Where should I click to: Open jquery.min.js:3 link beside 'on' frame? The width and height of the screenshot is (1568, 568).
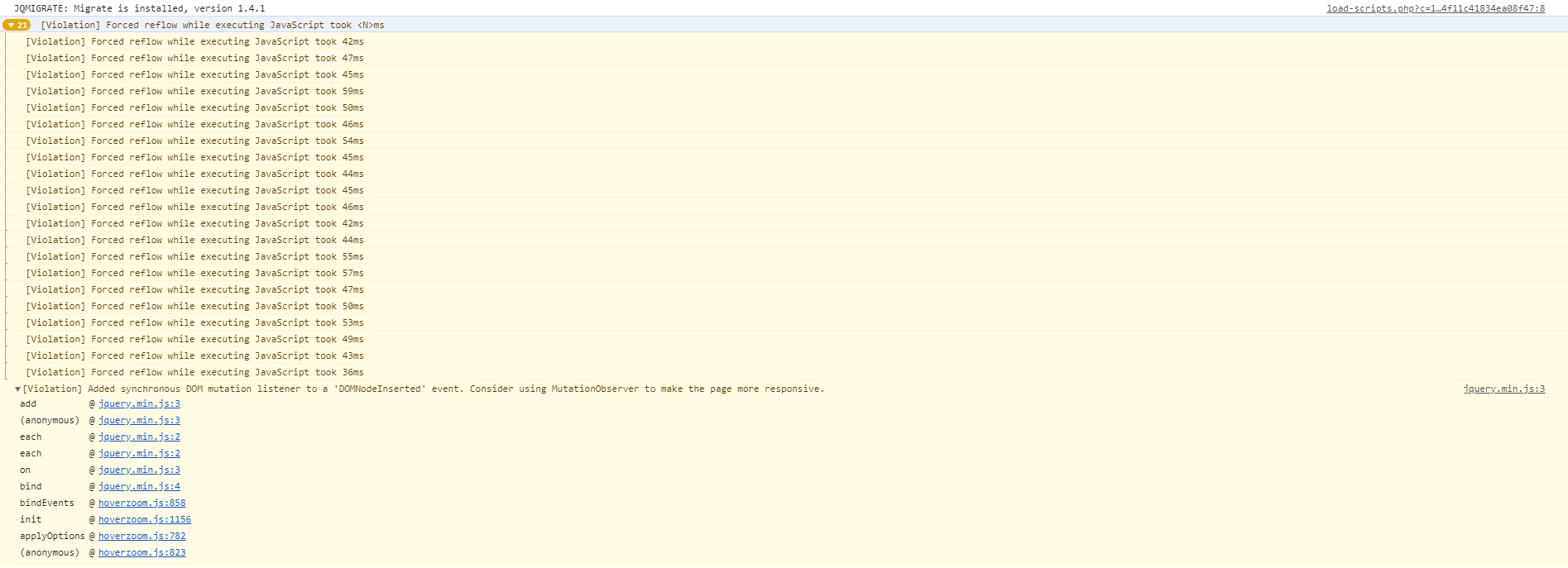coord(139,470)
